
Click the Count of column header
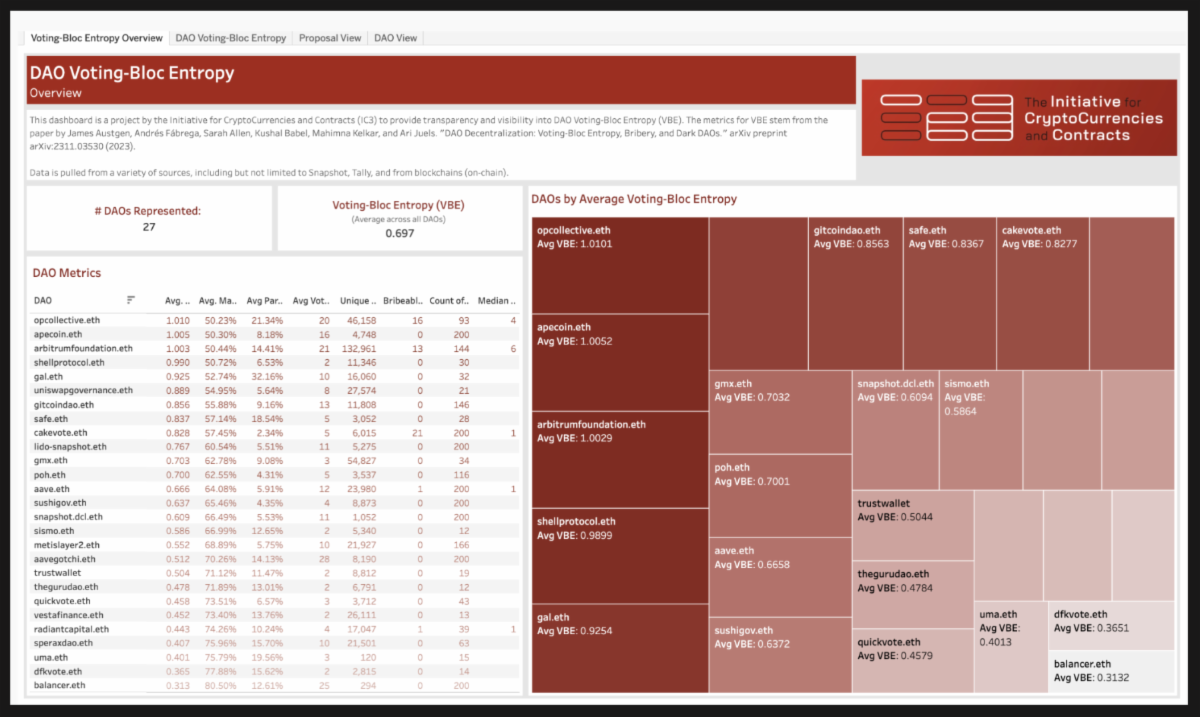tap(449, 300)
